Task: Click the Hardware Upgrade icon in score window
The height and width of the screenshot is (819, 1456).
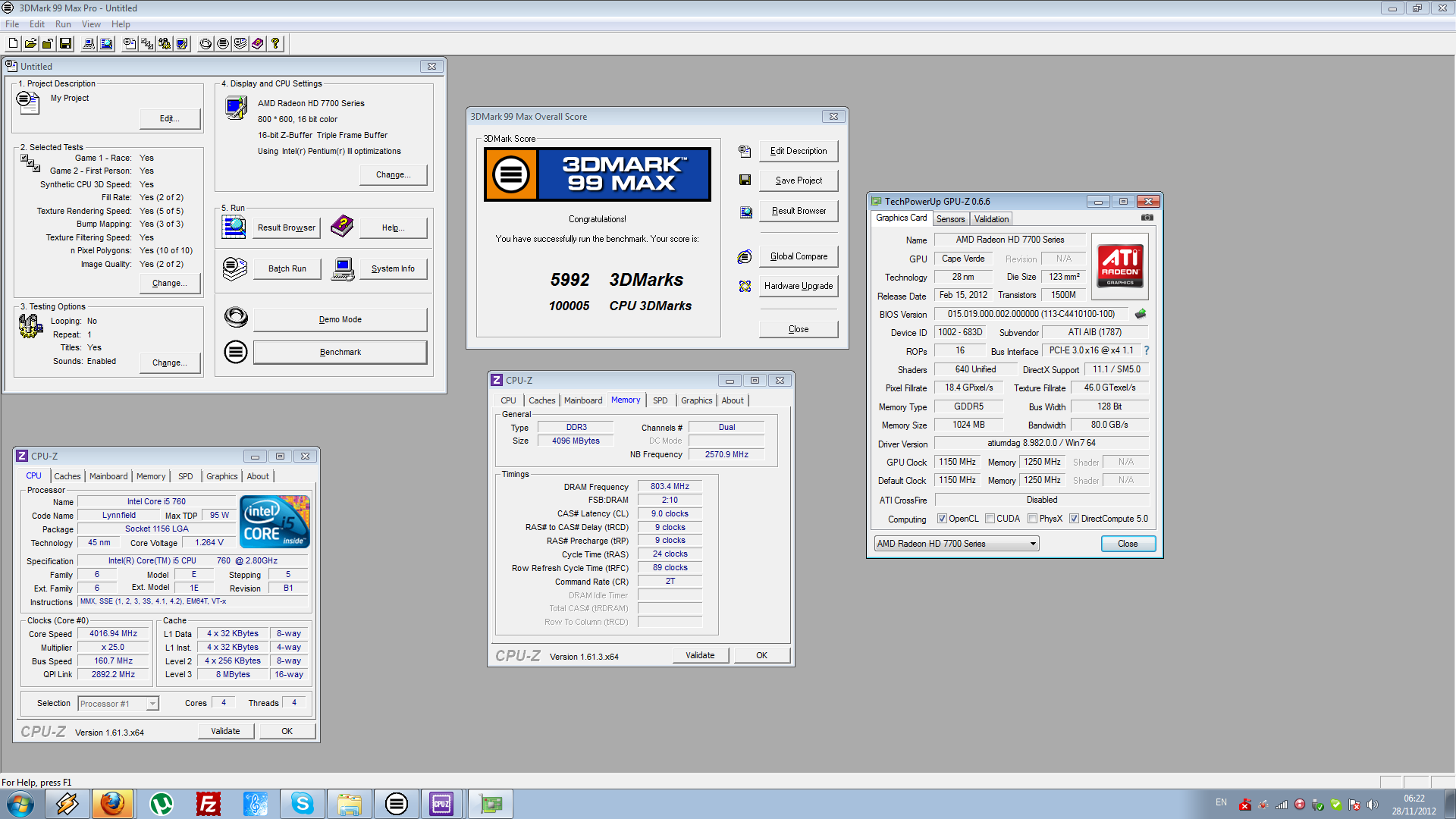Action: click(745, 286)
